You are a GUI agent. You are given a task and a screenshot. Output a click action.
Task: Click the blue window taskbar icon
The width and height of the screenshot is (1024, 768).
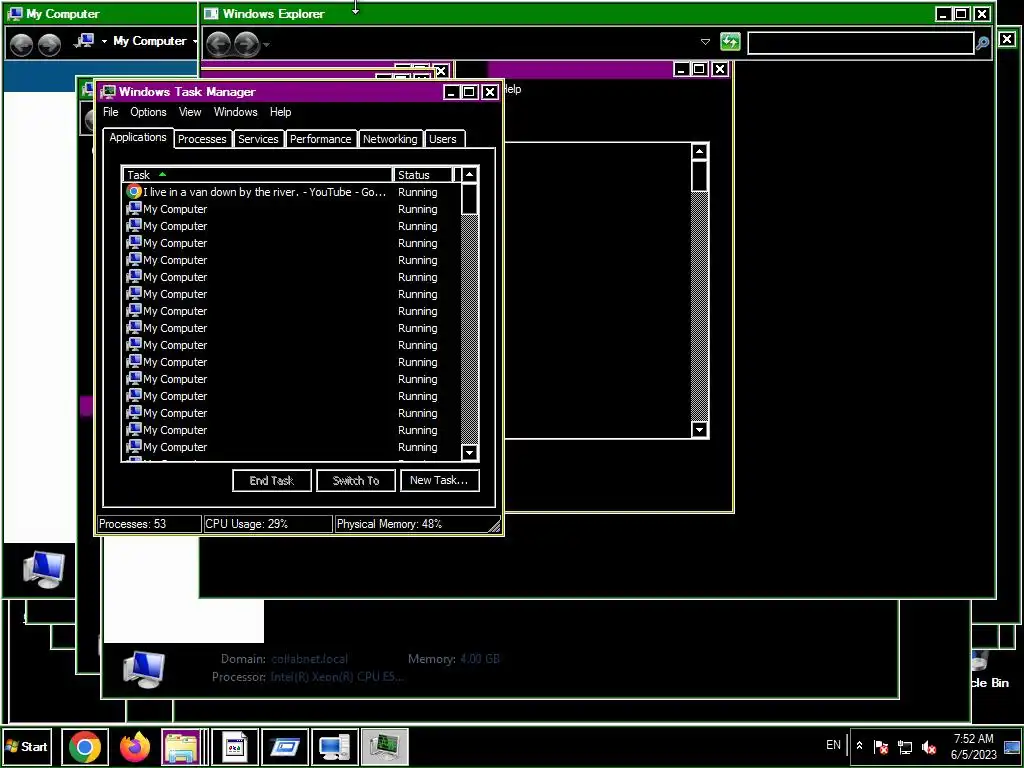285,746
